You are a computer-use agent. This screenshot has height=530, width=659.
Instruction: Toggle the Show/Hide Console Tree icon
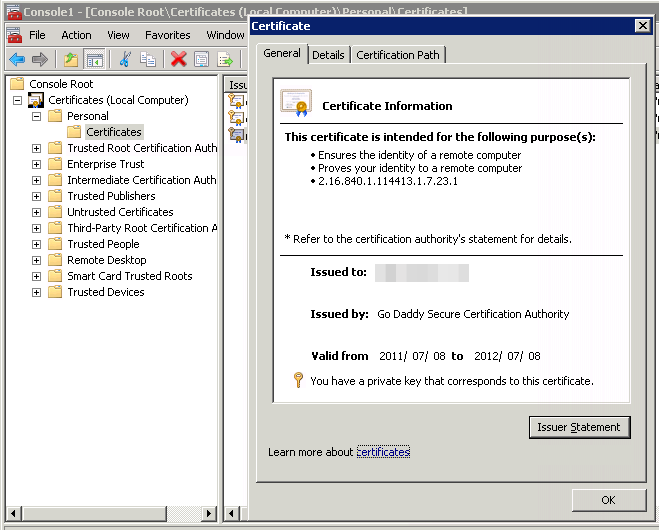pyautogui.click(x=94, y=59)
